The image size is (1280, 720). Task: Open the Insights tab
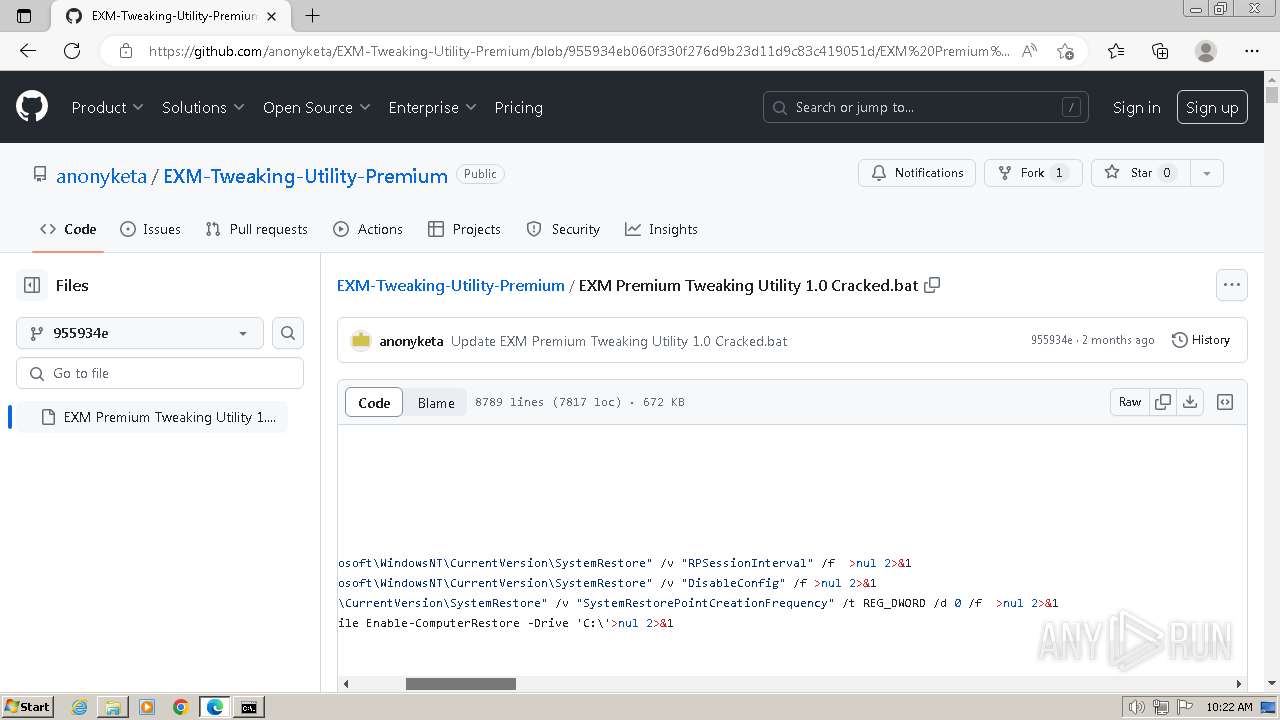661,229
